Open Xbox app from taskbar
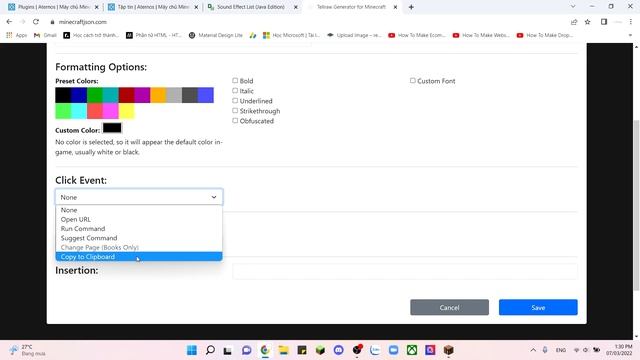This screenshot has height=360, width=640. pyautogui.click(x=412, y=350)
